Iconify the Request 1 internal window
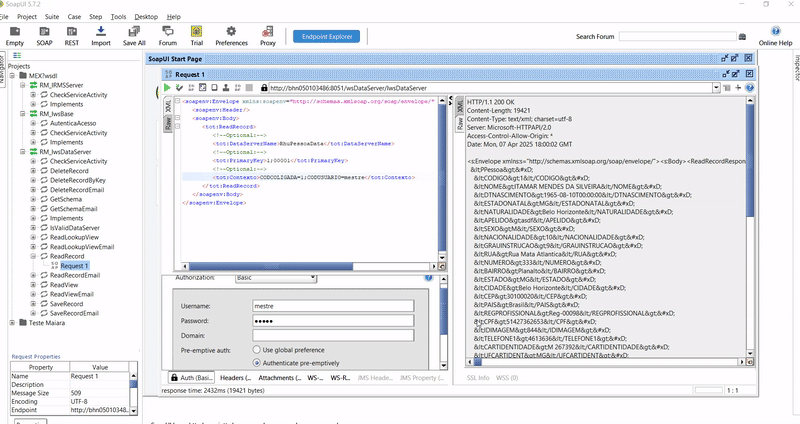This screenshot has width=800, height=424. pos(726,74)
